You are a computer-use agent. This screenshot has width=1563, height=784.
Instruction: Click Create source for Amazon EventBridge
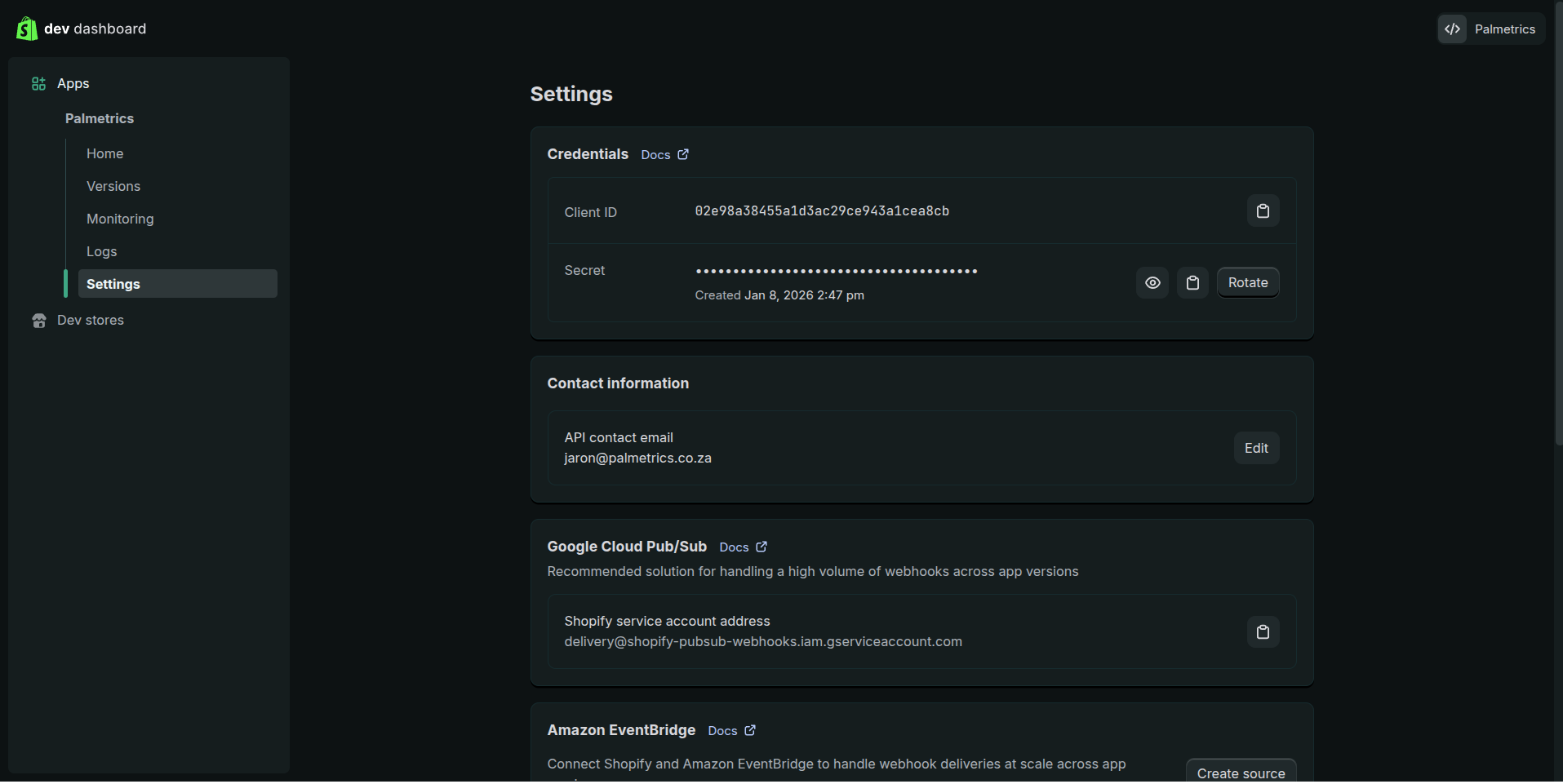[1240, 772]
